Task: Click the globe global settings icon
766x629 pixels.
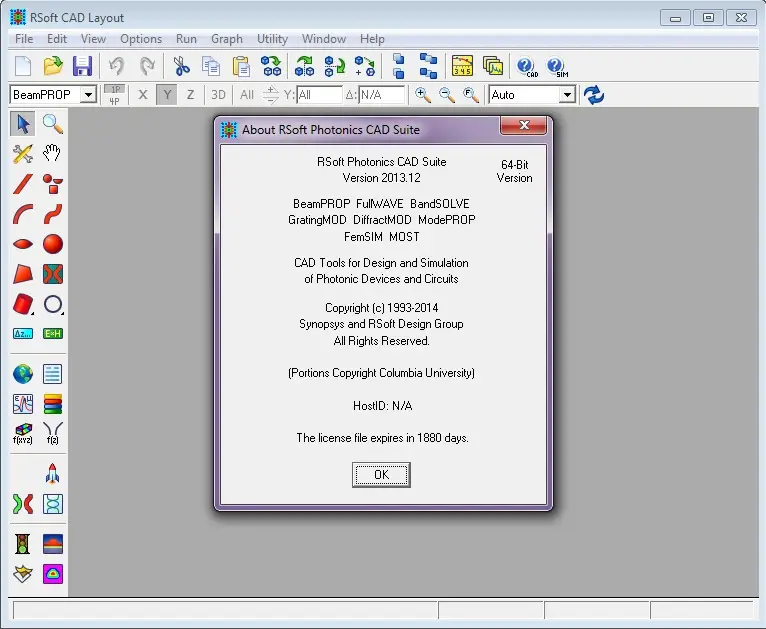Action: click(x=22, y=374)
